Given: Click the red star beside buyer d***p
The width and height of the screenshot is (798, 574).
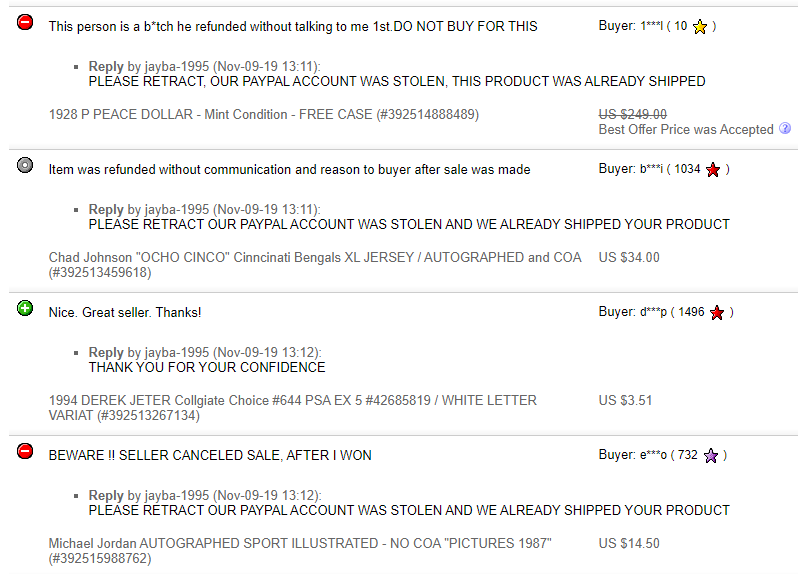Looking at the screenshot, I should tap(717, 312).
